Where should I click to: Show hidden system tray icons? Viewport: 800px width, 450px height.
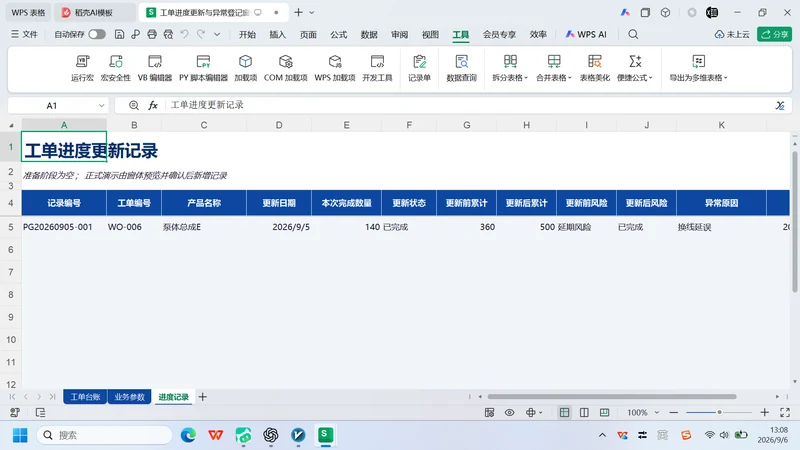[x=603, y=435]
